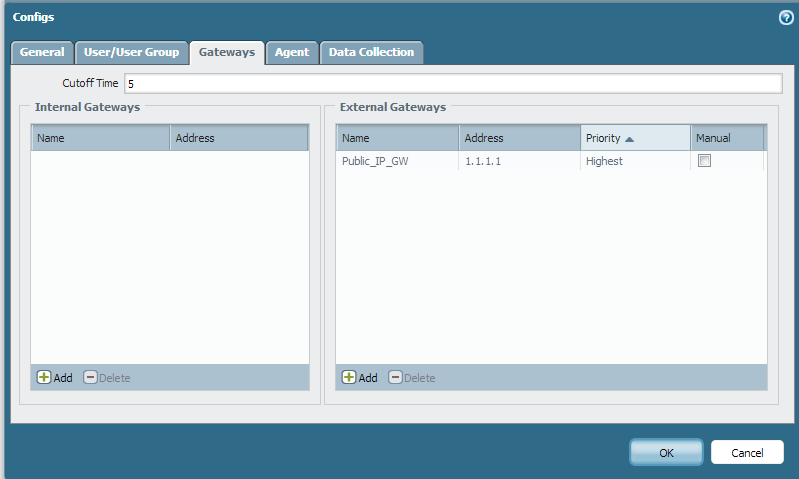Click the Cancel button
Screen dimensions: 799x479
(747, 452)
